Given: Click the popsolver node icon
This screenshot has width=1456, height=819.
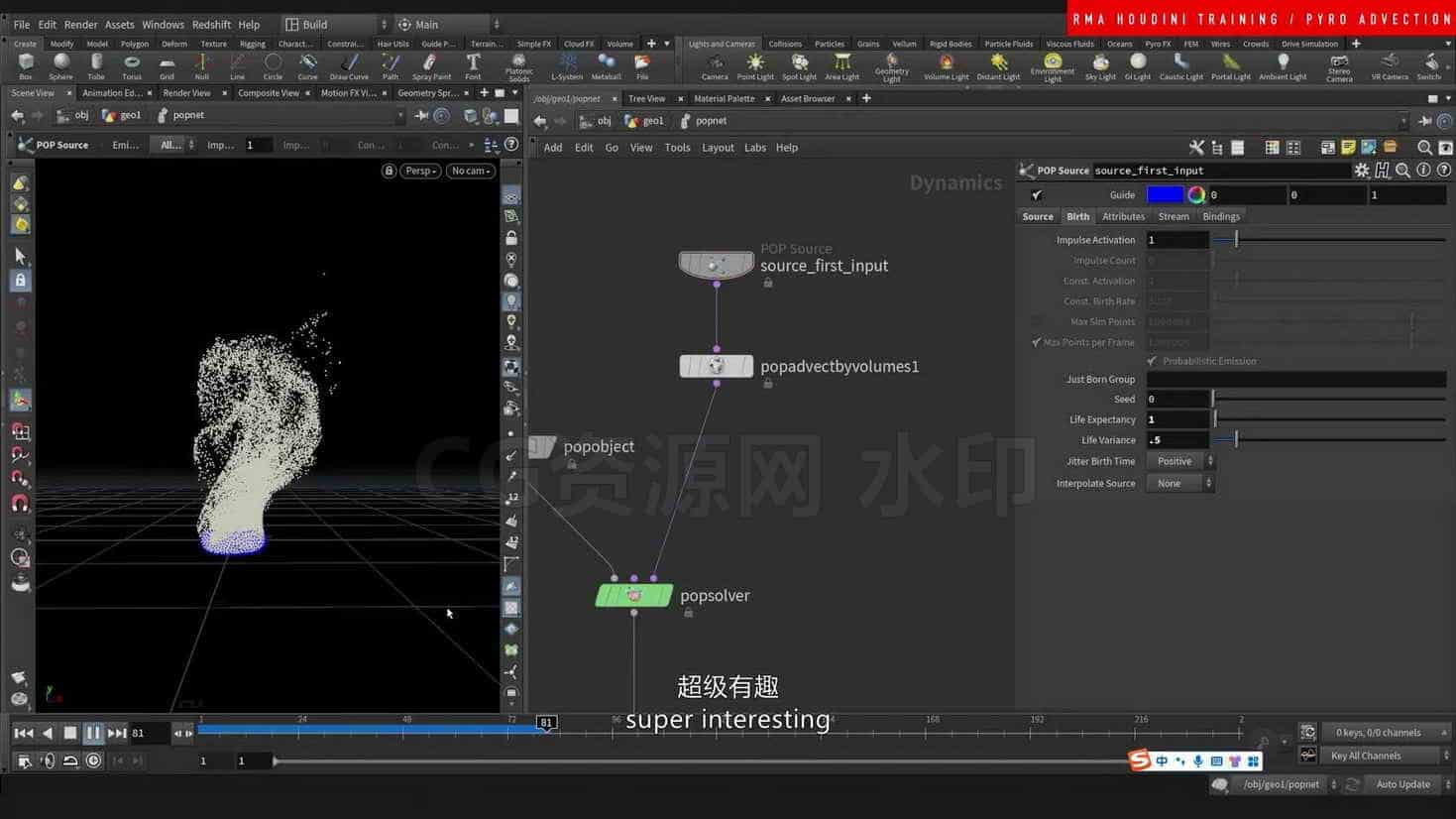Looking at the screenshot, I should tap(634, 595).
